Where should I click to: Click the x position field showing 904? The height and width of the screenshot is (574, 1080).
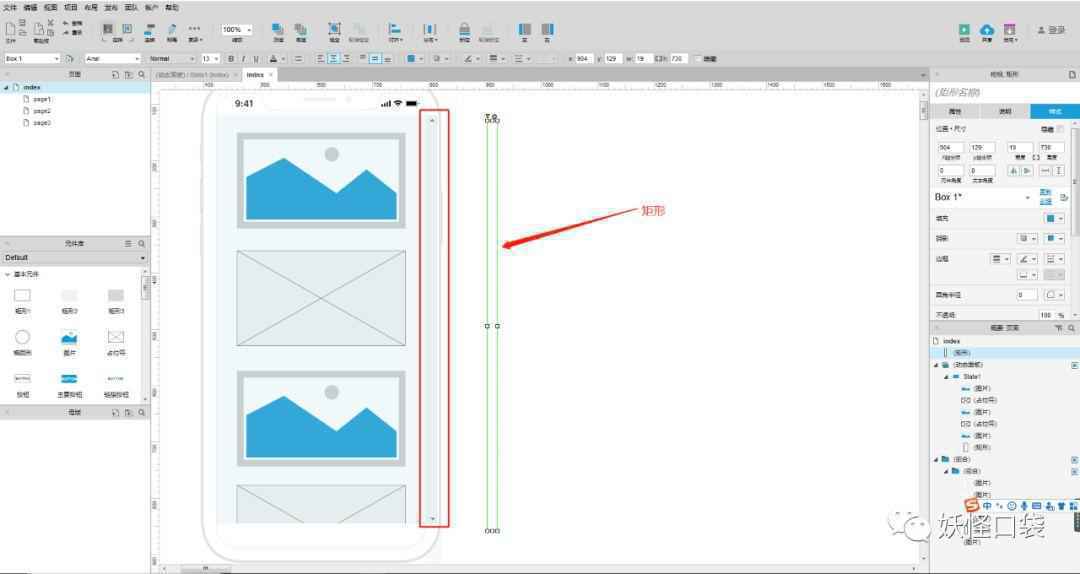[585, 59]
